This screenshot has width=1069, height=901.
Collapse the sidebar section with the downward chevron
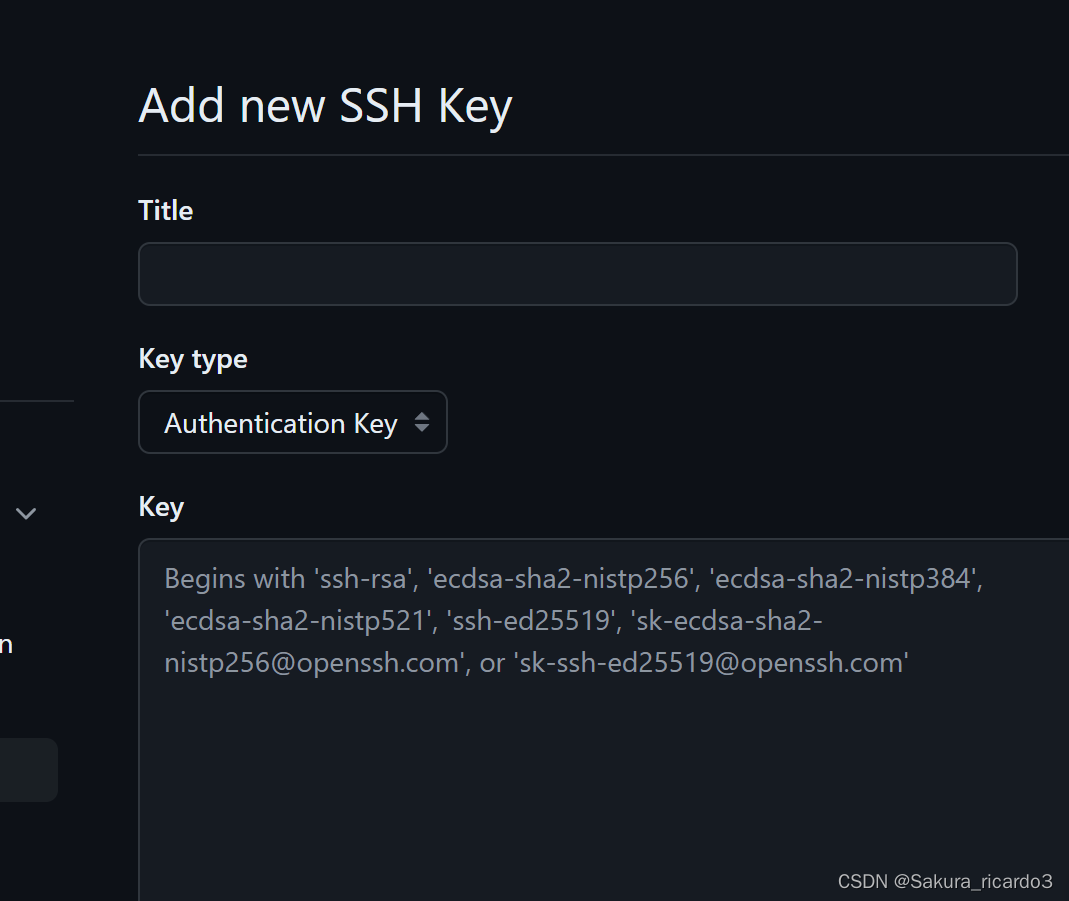25,513
